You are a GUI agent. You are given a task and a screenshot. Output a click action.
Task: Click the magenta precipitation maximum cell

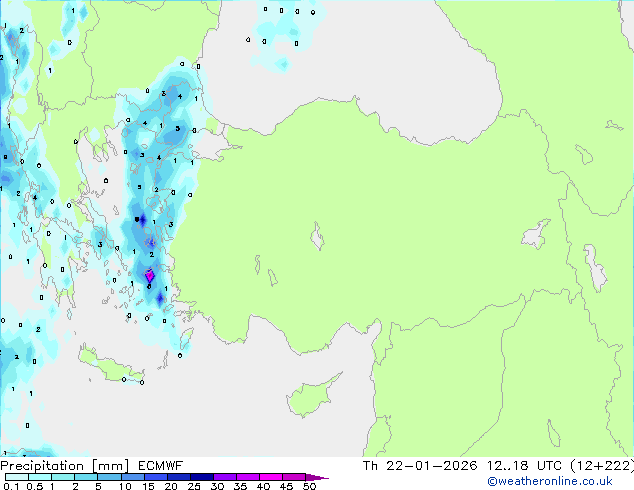(x=150, y=276)
